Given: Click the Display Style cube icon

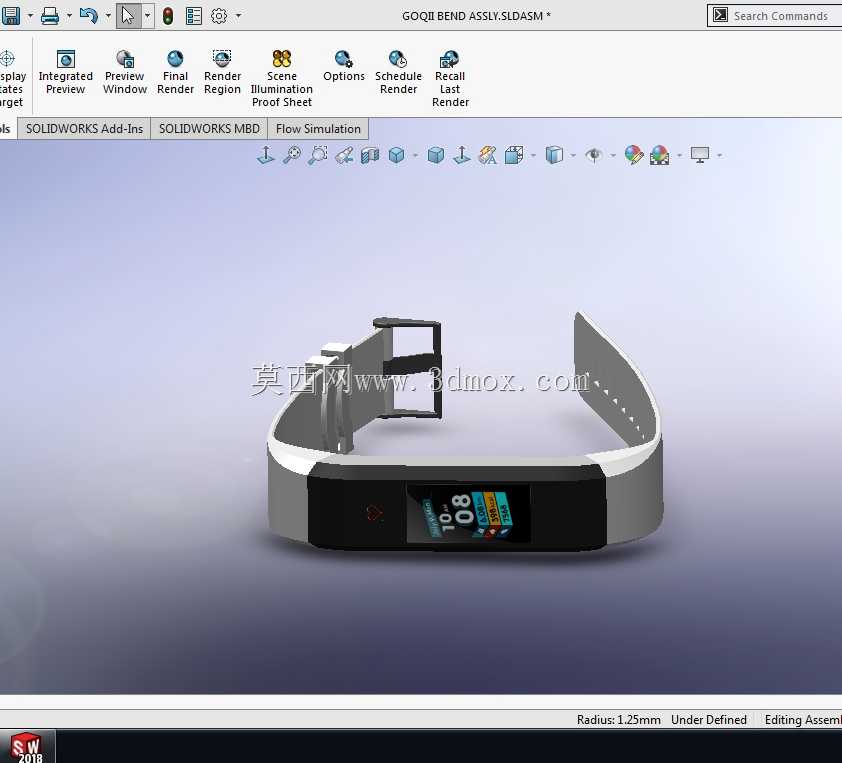Looking at the screenshot, I should coord(554,155).
